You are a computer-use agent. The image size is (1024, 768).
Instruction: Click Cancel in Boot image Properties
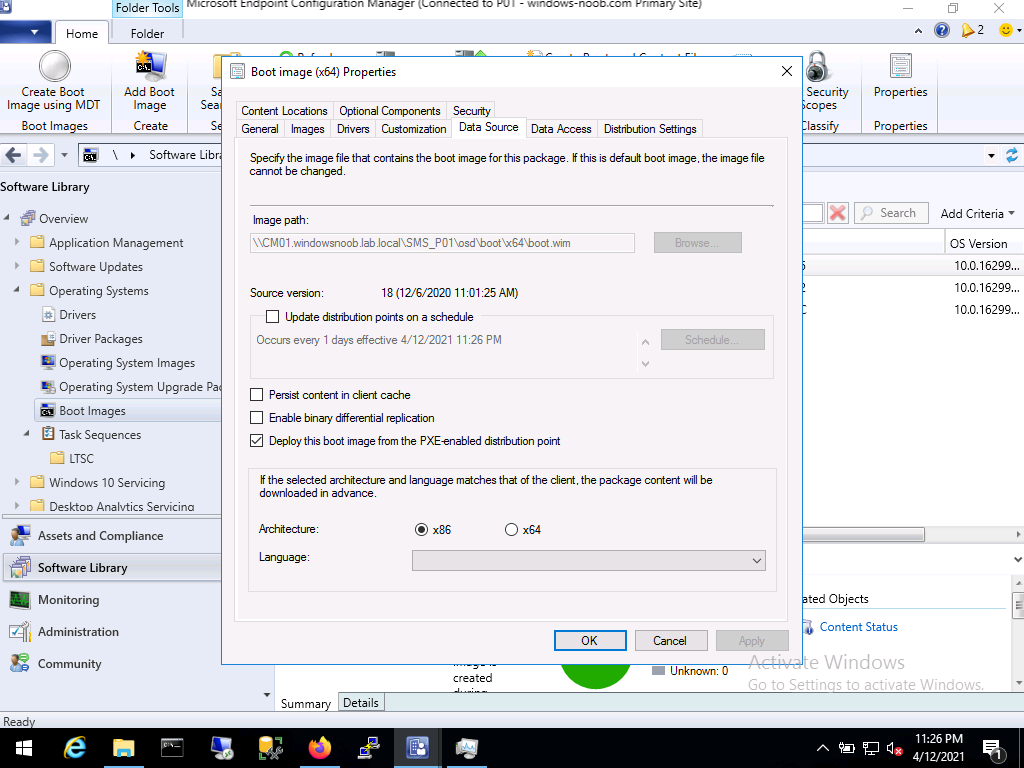click(670, 641)
